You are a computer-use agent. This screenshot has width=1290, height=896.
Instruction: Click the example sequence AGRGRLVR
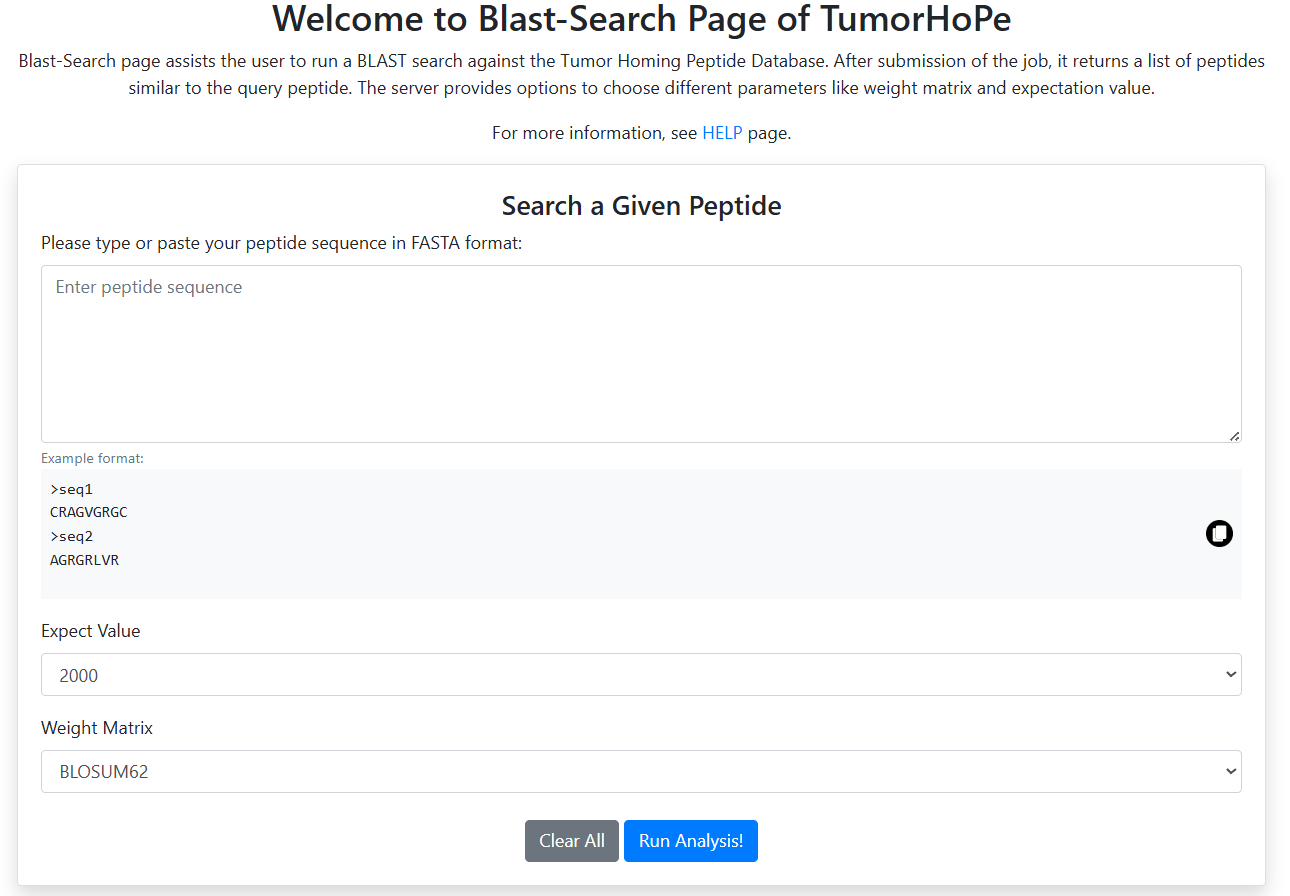point(85,560)
